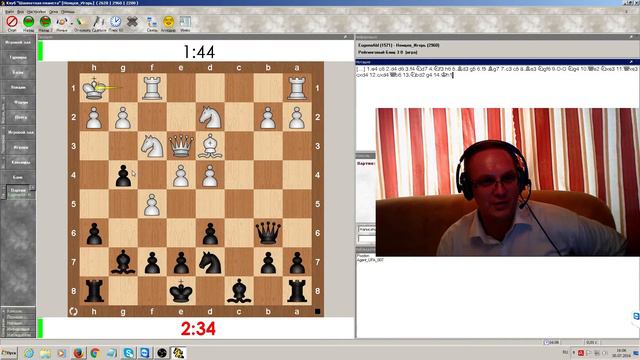
Task: Click the black square side-to-move indicator
Action: coord(318,311)
